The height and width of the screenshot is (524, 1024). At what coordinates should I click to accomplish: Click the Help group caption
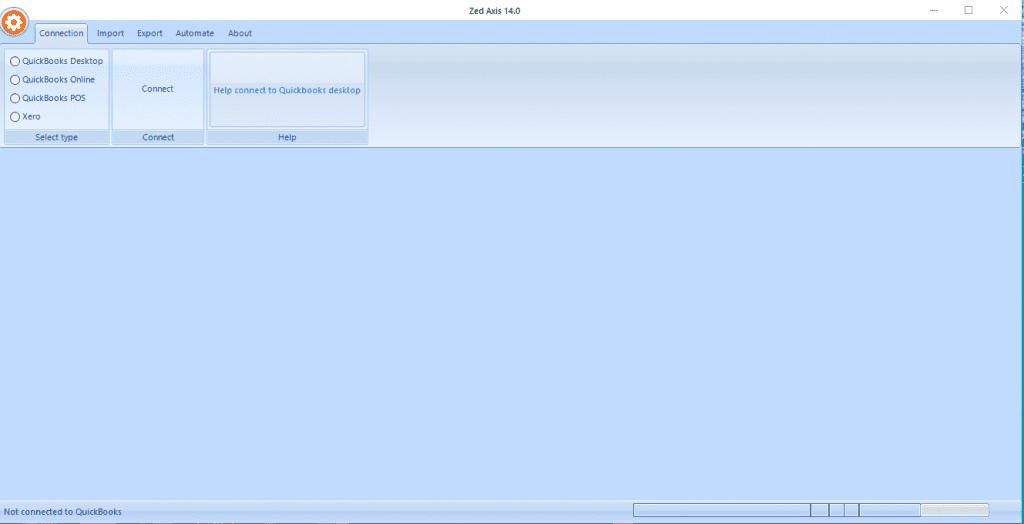[287, 137]
